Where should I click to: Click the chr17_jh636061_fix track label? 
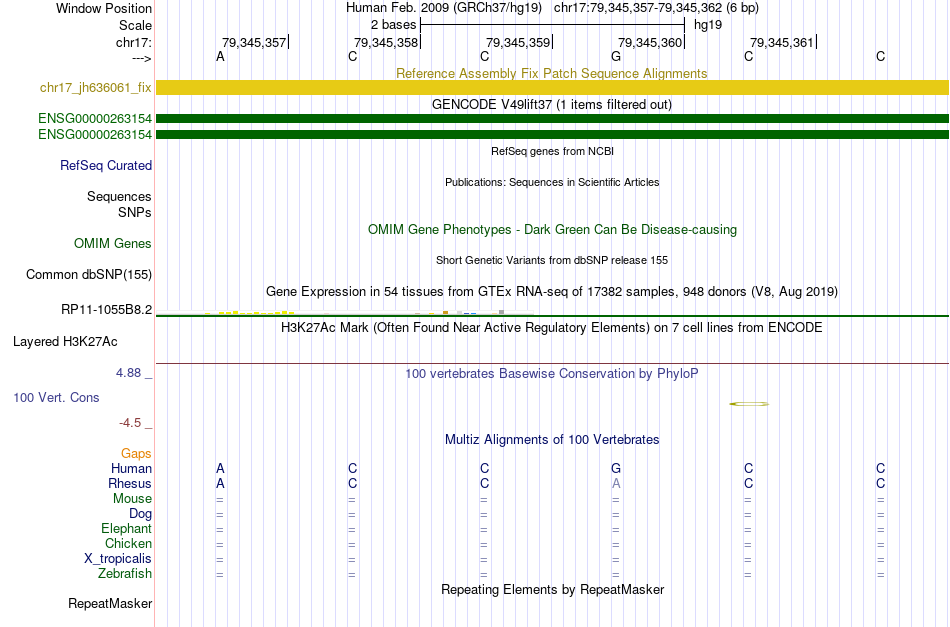(x=95, y=87)
